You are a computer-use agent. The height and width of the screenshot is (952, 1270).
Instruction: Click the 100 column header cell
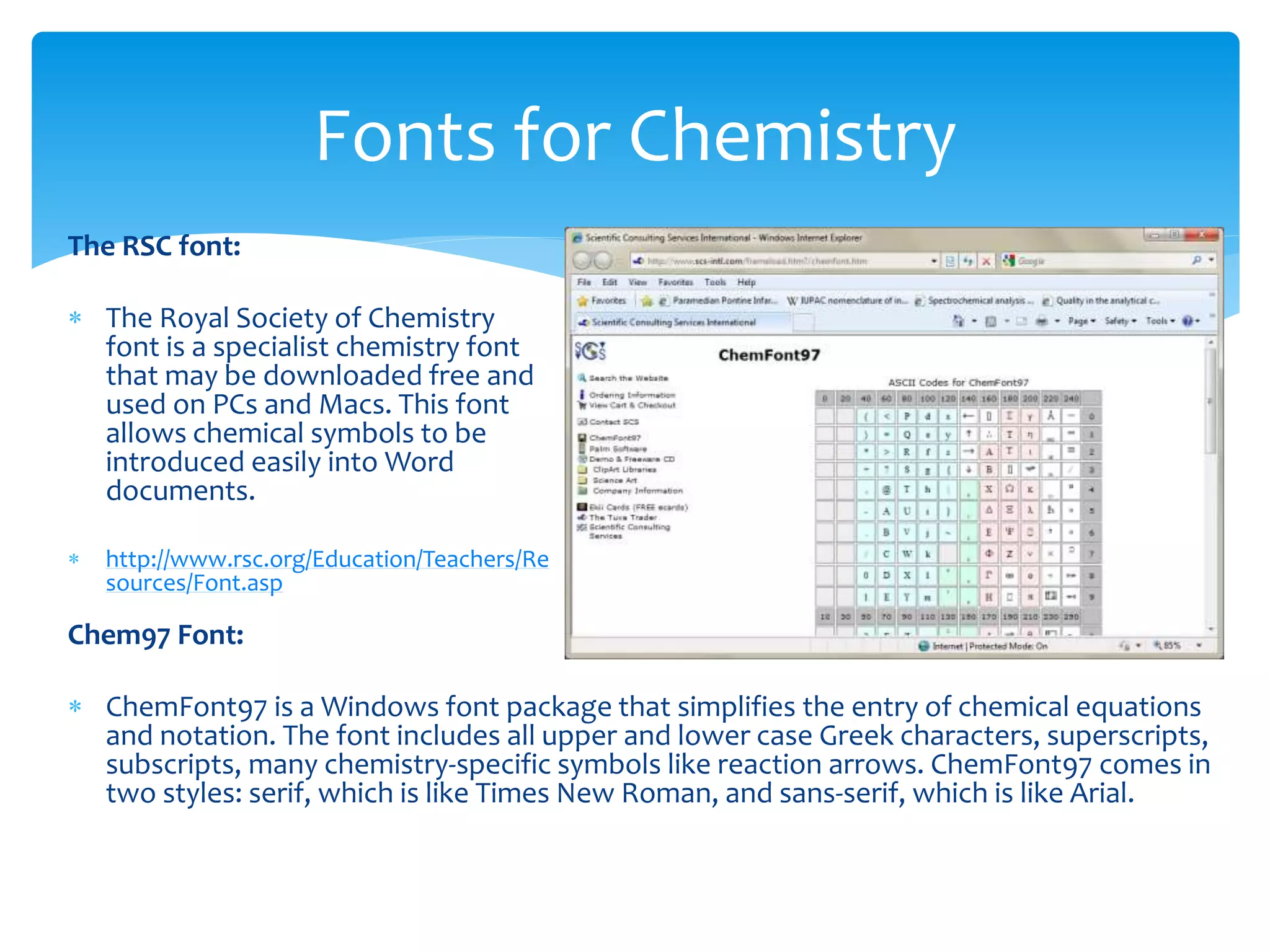[x=927, y=399]
